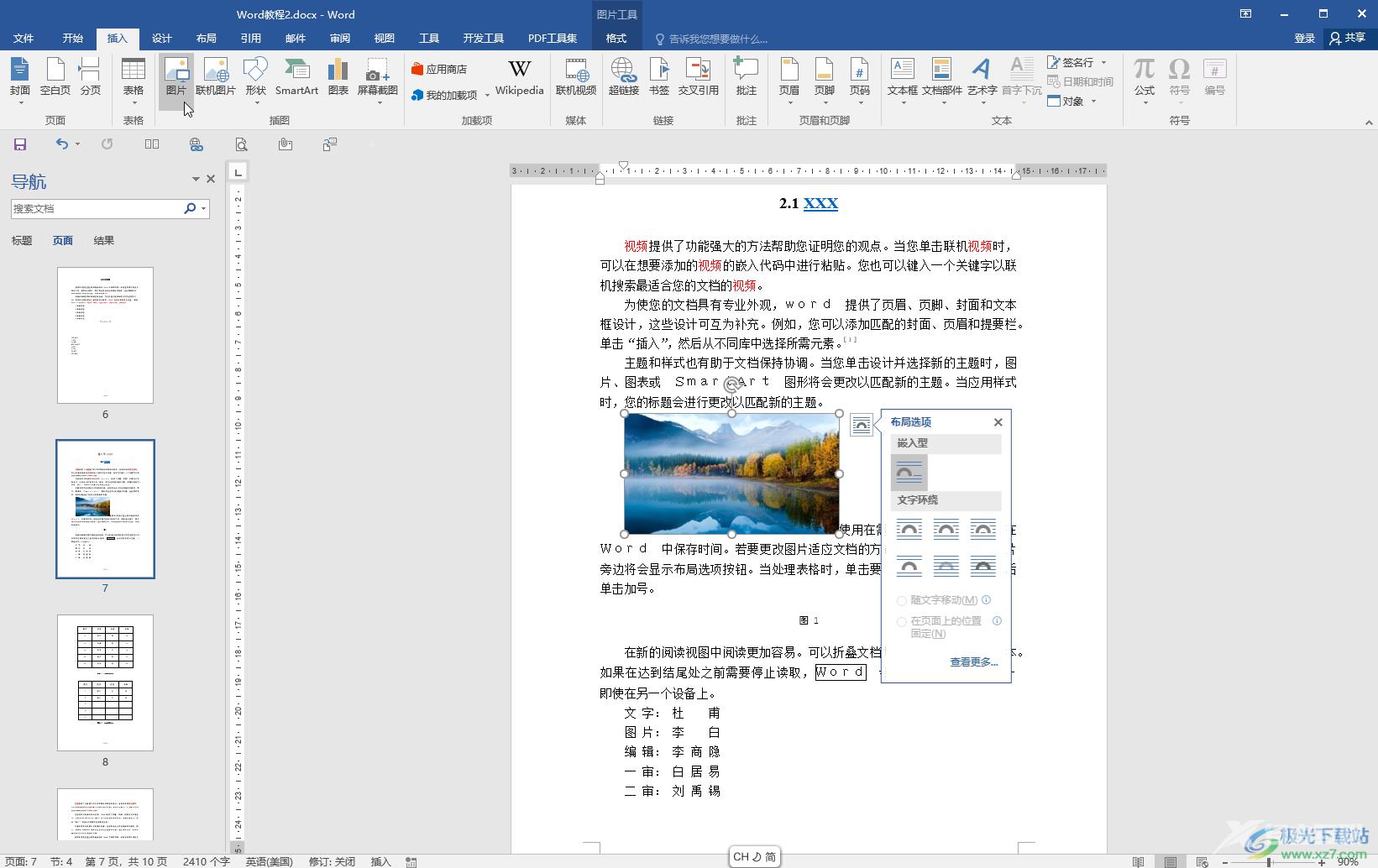
Task: Choose Top and Bottom text wrapping
Action: coord(909,567)
